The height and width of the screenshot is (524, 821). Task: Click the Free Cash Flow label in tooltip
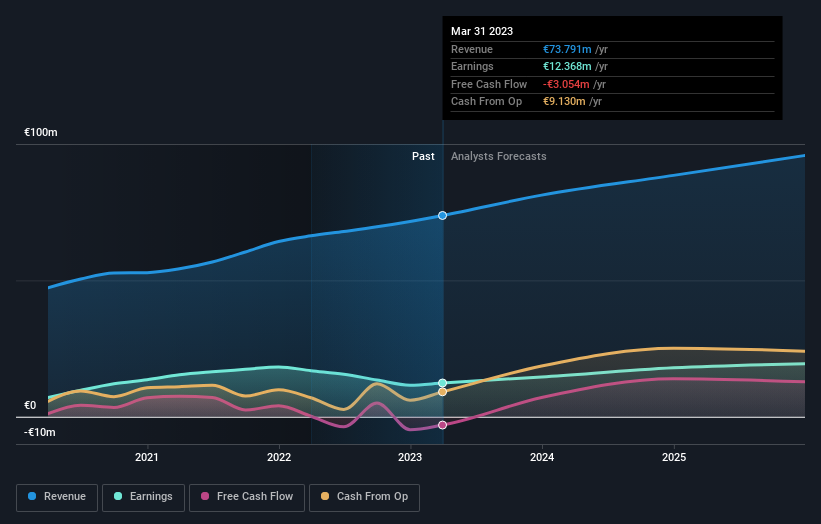(489, 84)
